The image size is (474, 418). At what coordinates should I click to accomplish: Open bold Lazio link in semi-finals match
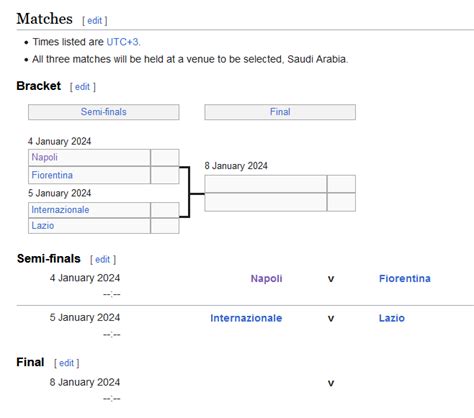click(x=392, y=318)
